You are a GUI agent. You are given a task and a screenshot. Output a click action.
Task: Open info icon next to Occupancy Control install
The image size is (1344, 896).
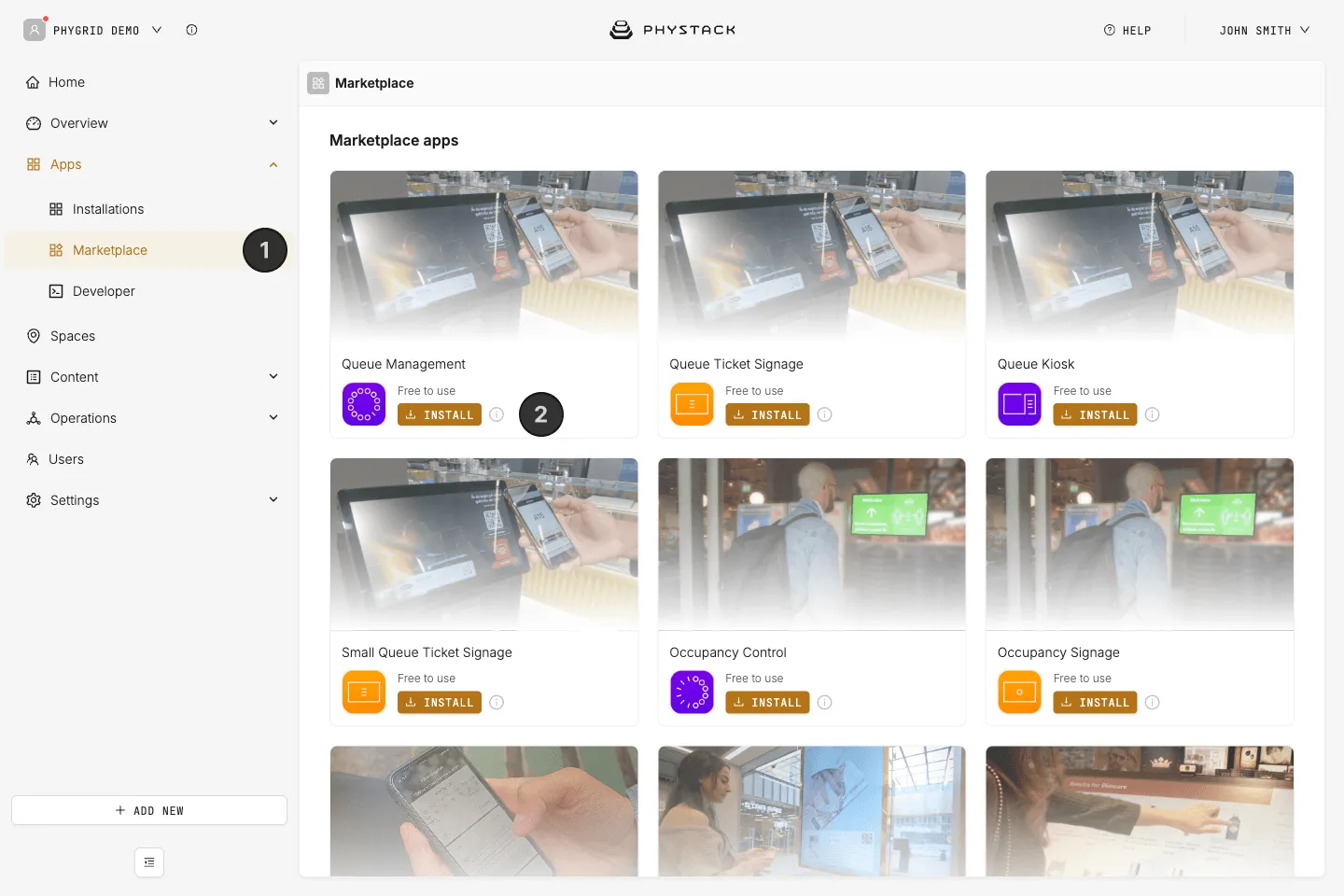tap(825, 702)
